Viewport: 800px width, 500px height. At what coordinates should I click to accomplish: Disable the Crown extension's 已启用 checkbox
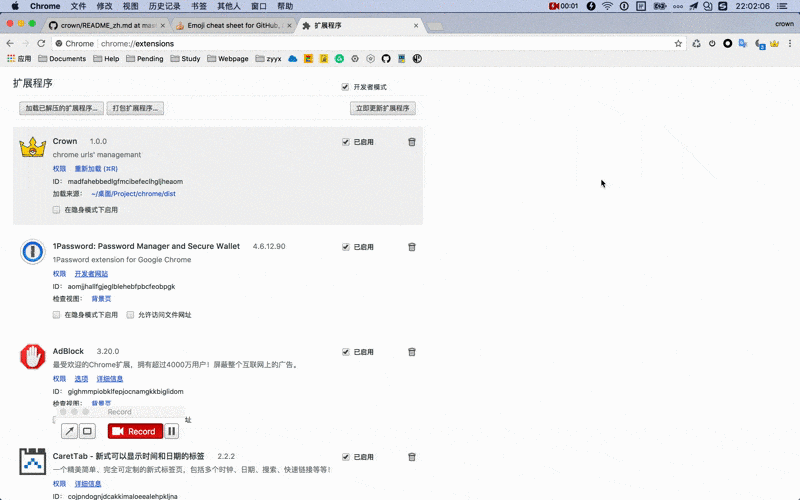[x=346, y=142]
